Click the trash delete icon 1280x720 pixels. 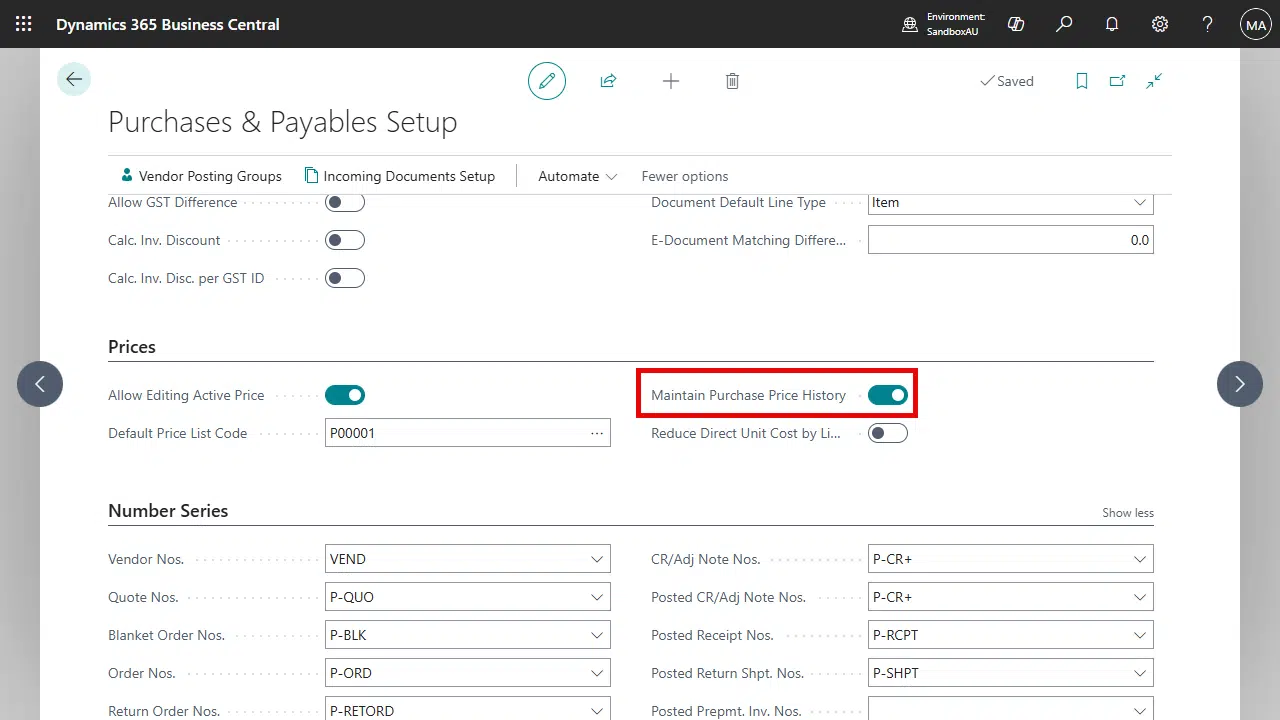[732, 81]
